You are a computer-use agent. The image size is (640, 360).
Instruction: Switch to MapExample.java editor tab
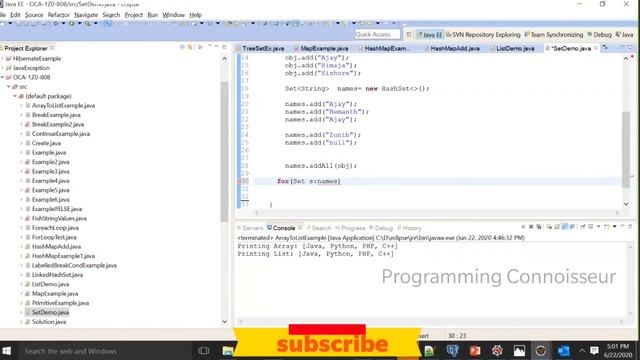click(x=321, y=48)
